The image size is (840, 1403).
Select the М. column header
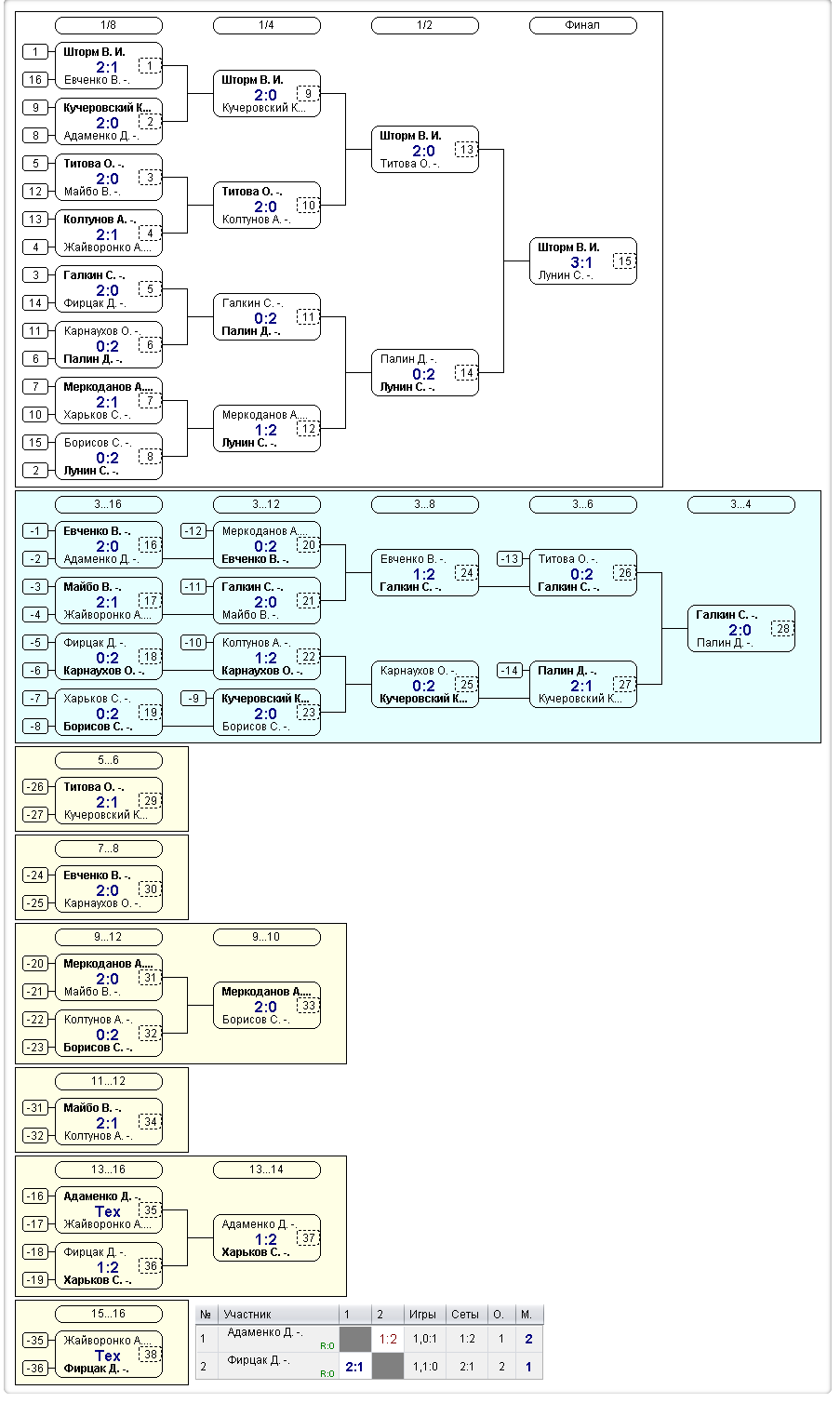(528, 1315)
